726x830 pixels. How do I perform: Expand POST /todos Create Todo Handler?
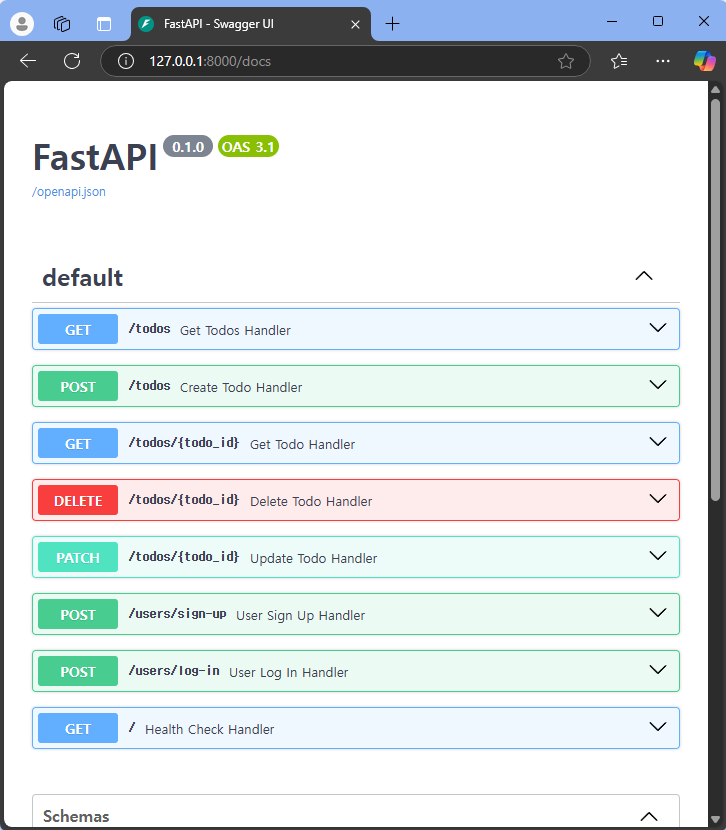pyautogui.click(x=356, y=386)
